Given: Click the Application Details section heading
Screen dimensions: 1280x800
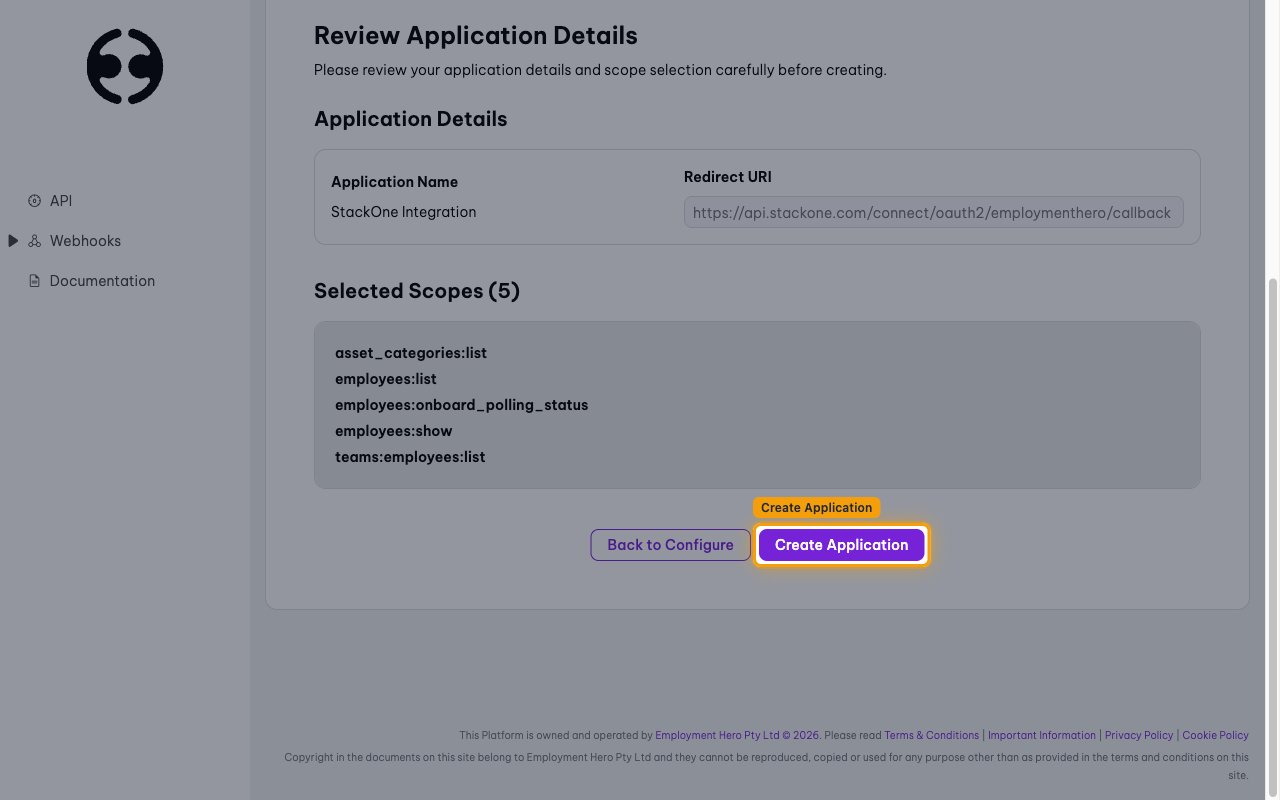Looking at the screenshot, I should click(411, 119).
